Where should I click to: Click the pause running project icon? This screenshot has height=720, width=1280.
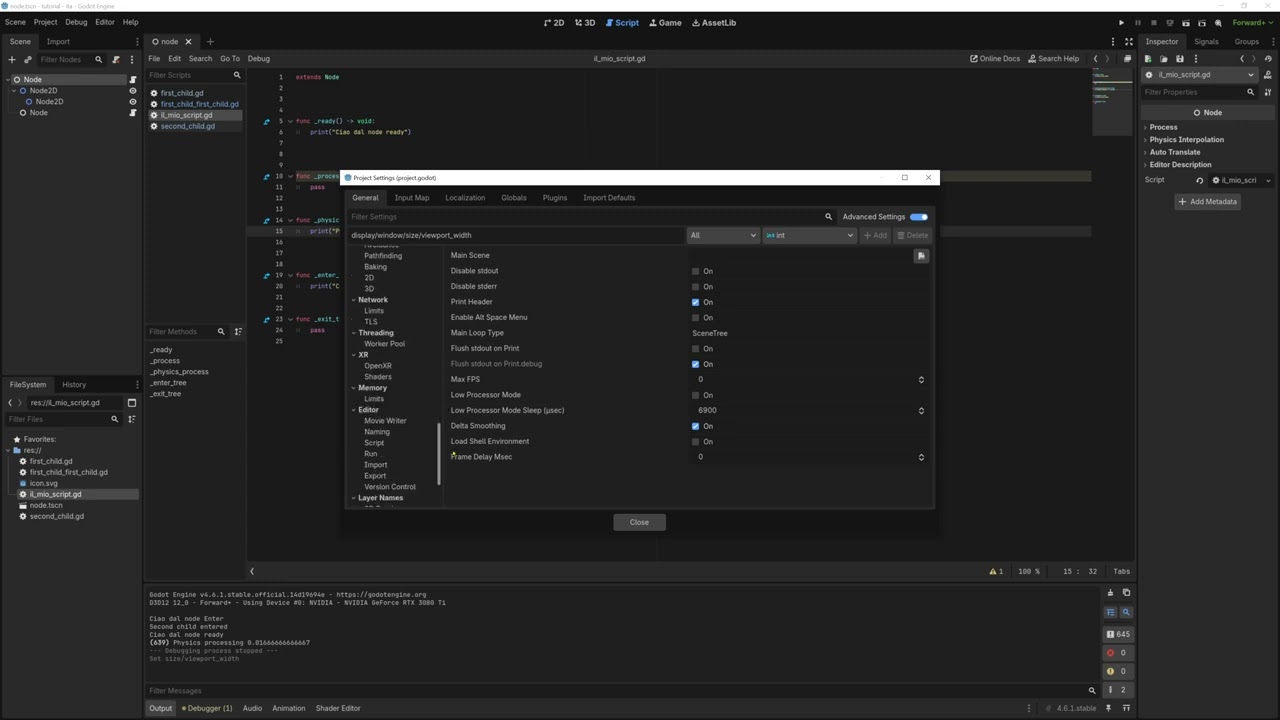tap(1137, 22)
